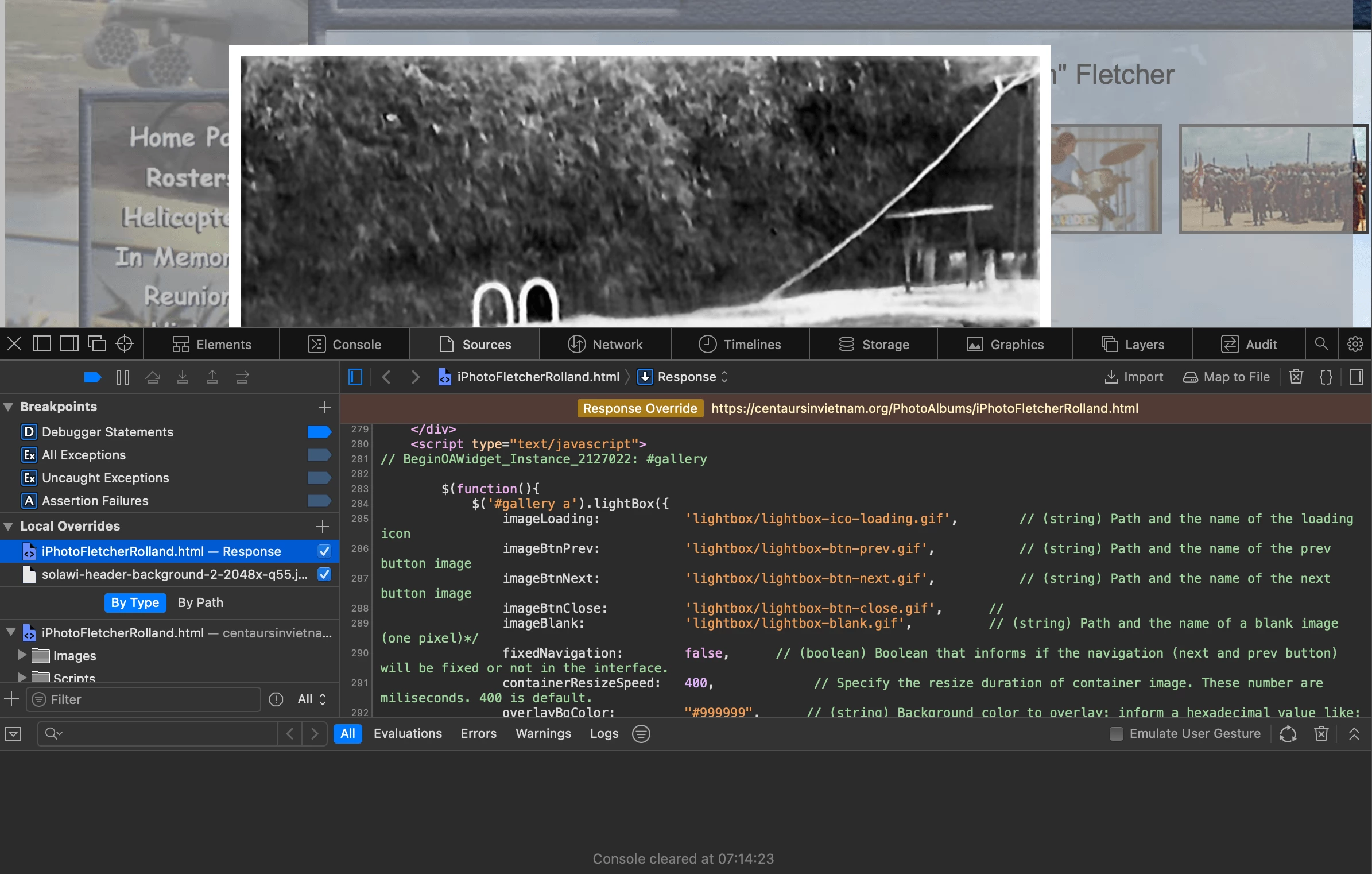This screenshot has width=1372, height=874.
Task: Open Web Inspector settings gear
Action: (1355, 344)
